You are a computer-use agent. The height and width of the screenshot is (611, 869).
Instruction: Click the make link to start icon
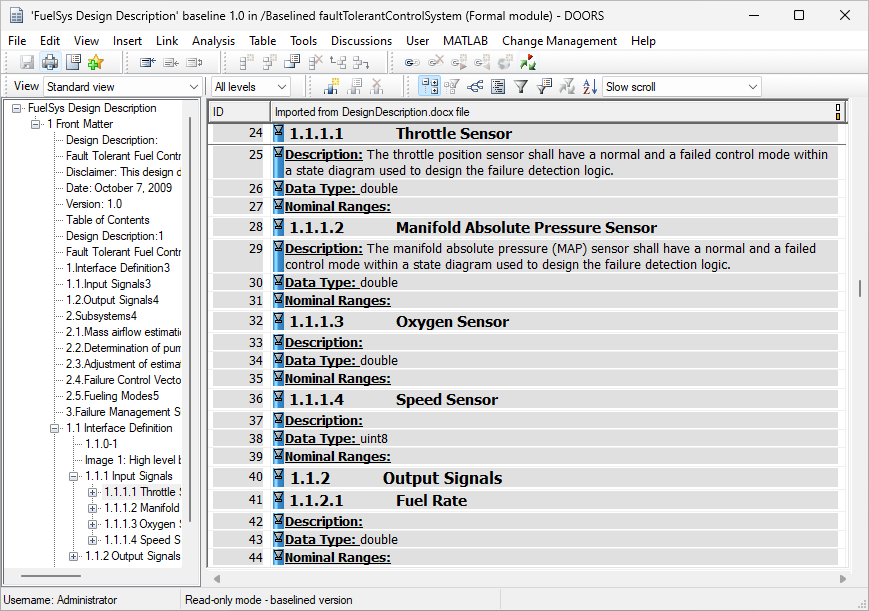pyautogui.click(x=482, y=63)
